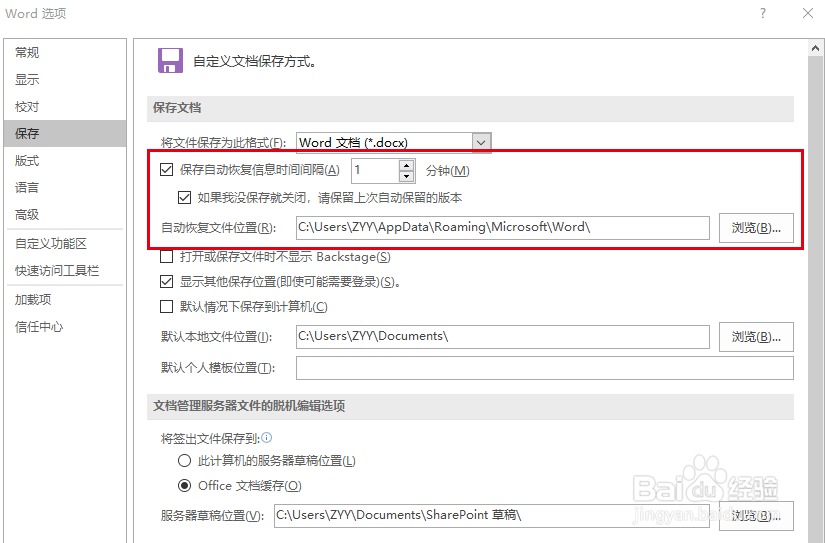This screenshot has width=825, height=543.
Task: Browse for the 自动恢复文件位置 folder
Action: (x=756, y=228)
